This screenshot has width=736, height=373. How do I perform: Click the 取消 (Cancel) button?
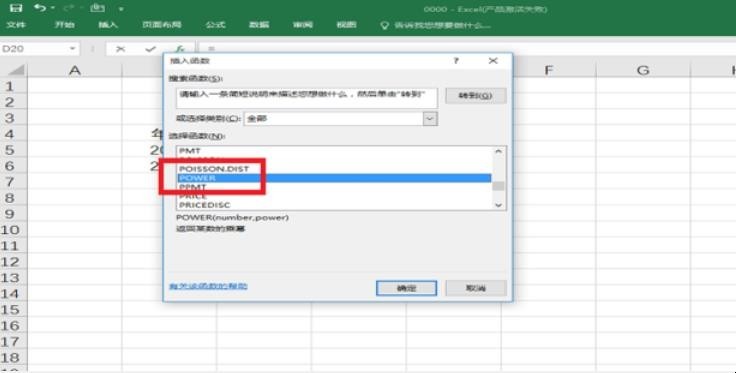[475, 289]
